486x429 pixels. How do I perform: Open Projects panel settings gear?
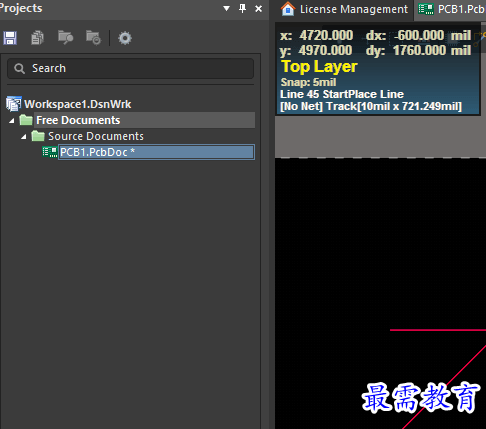click(125, 38)
